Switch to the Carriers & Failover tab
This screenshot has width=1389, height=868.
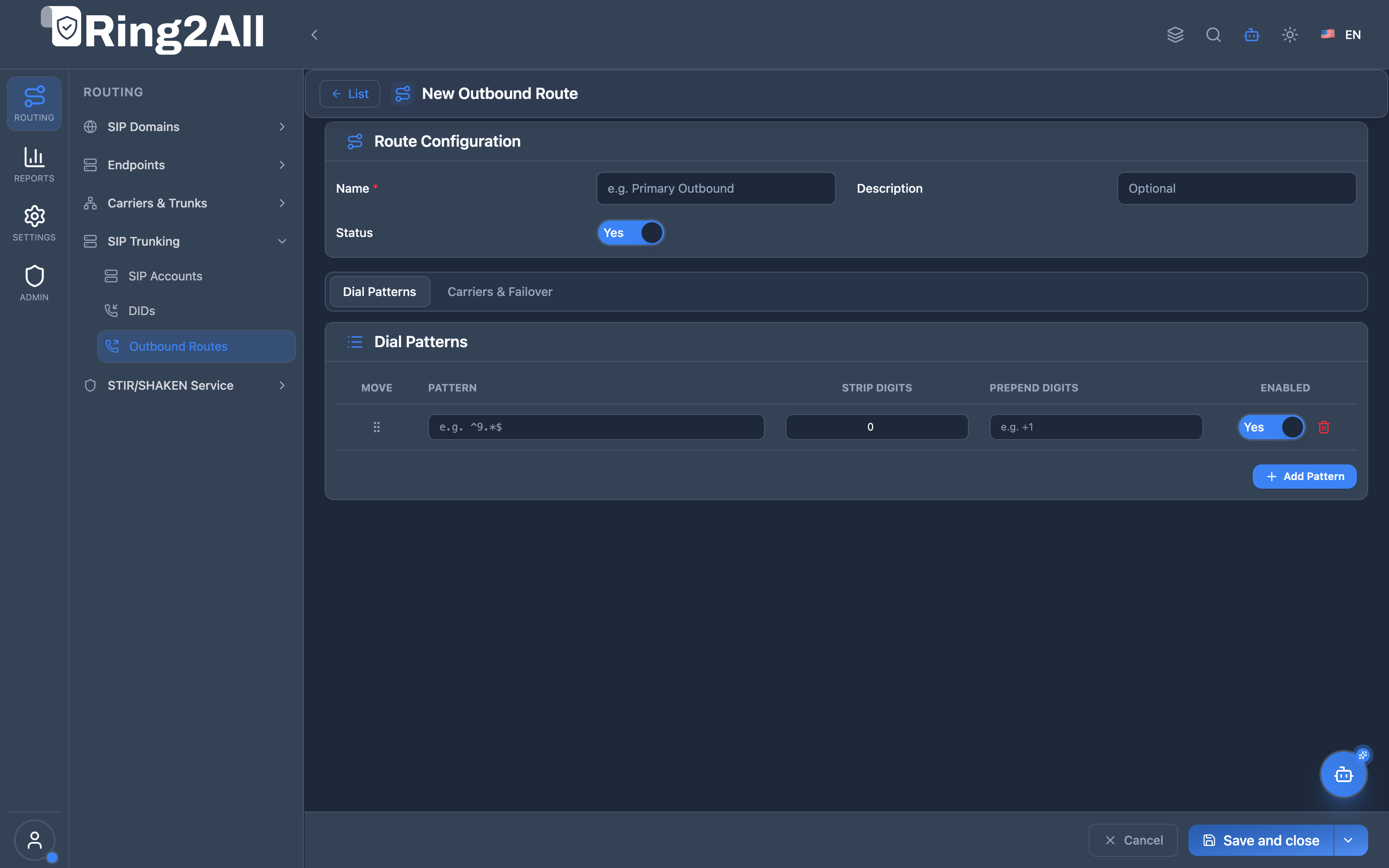pyautogui.click(x=499, y=292)
